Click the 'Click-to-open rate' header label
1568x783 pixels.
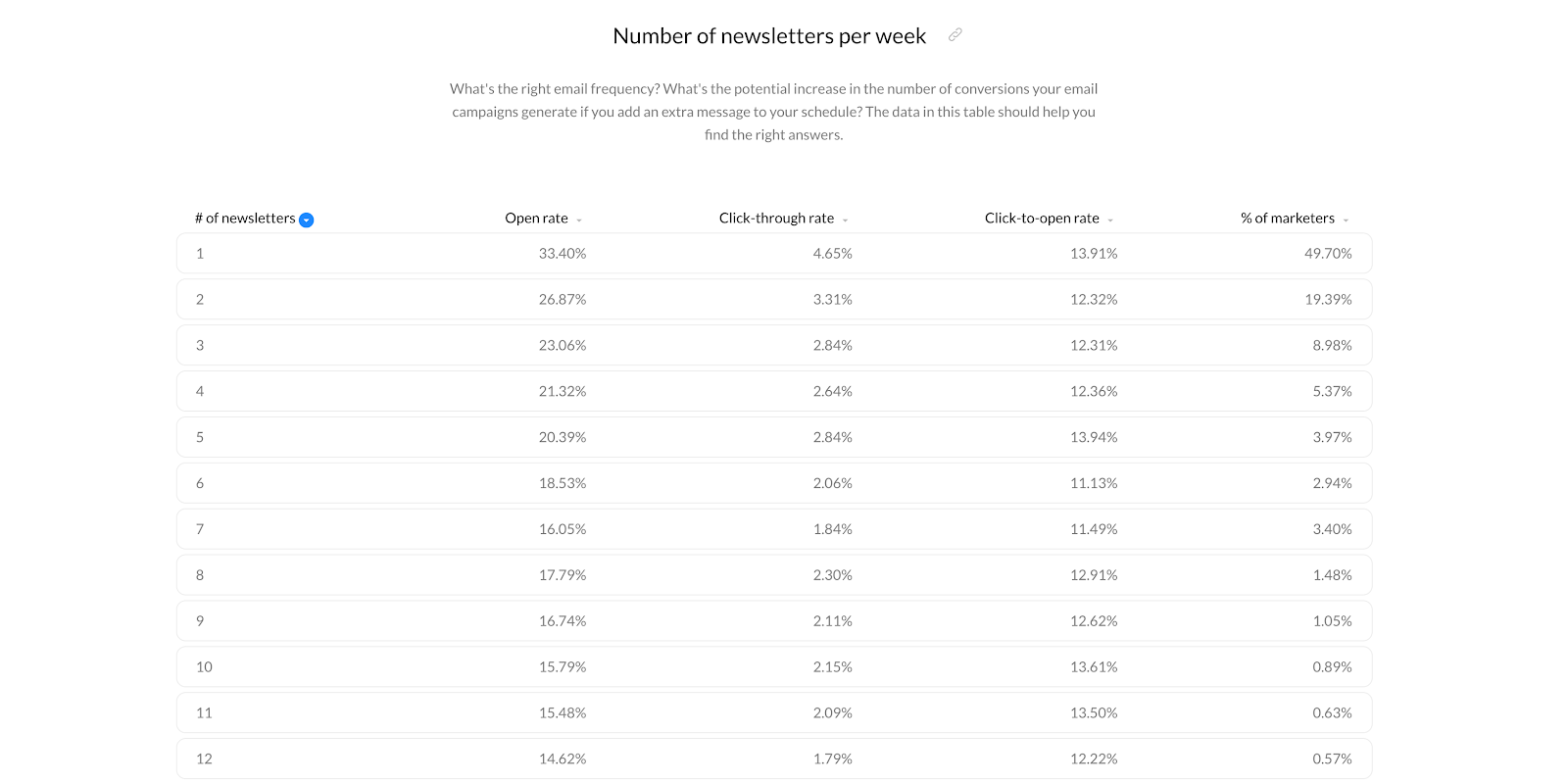(1042, 219)
